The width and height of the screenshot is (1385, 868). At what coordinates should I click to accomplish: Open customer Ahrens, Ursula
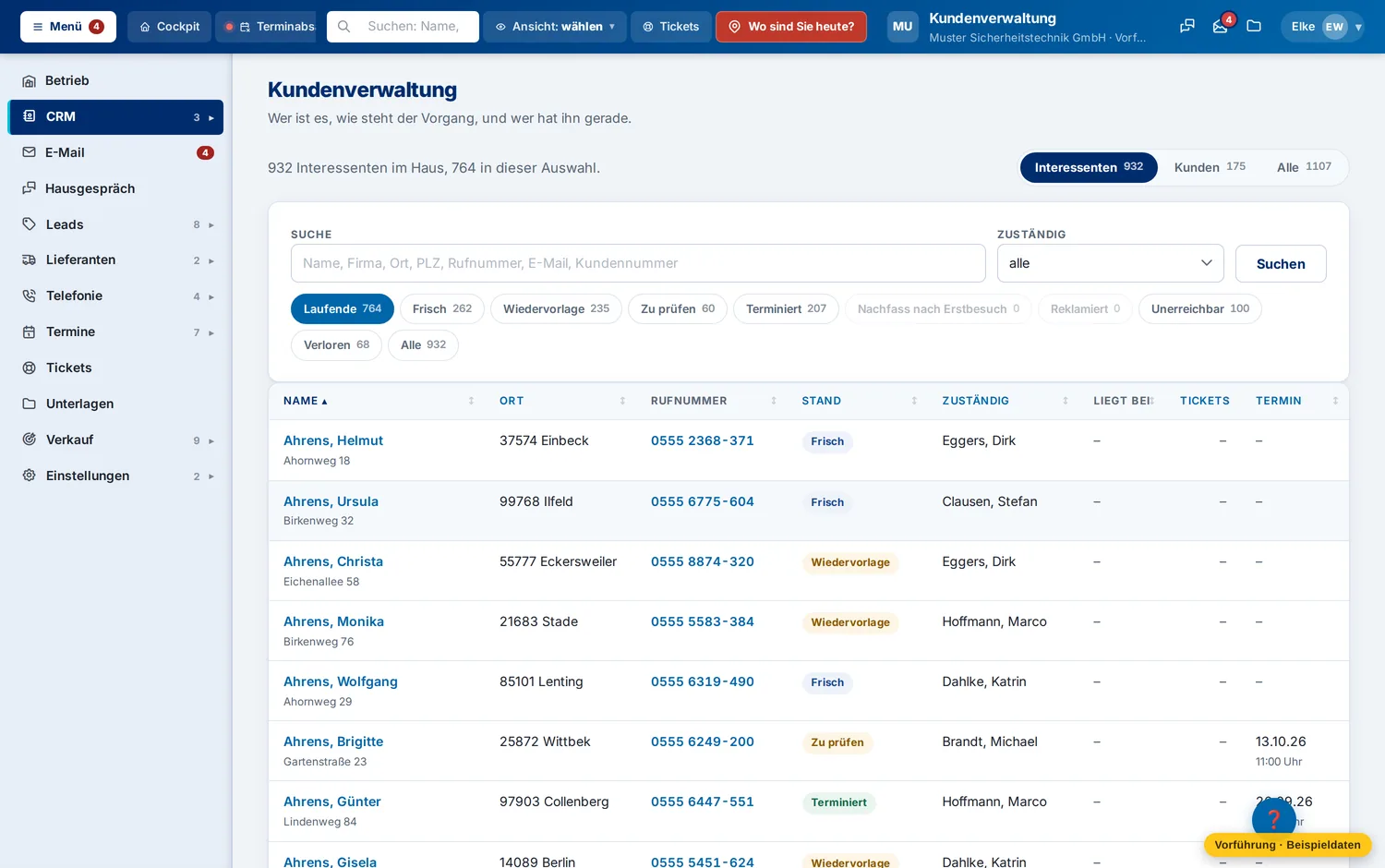tap(331, 501)
